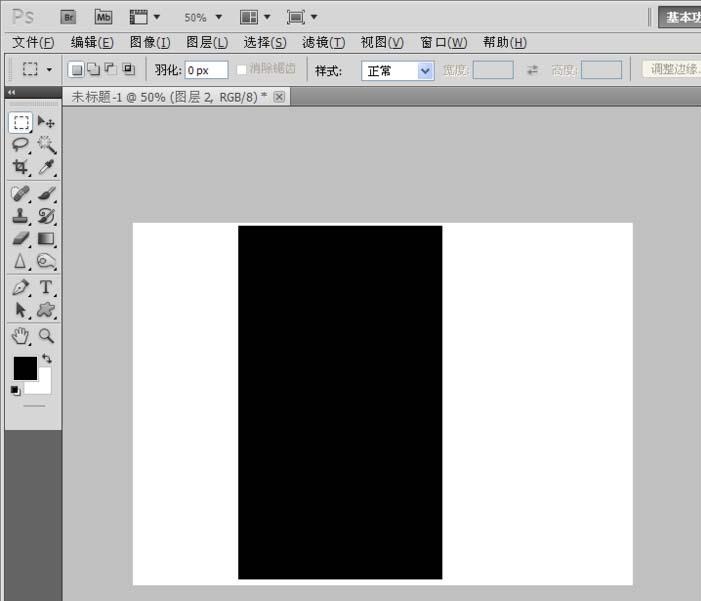Select the Horizontal Type tool
The image size is (701, 601).
(x=46, y=288)
